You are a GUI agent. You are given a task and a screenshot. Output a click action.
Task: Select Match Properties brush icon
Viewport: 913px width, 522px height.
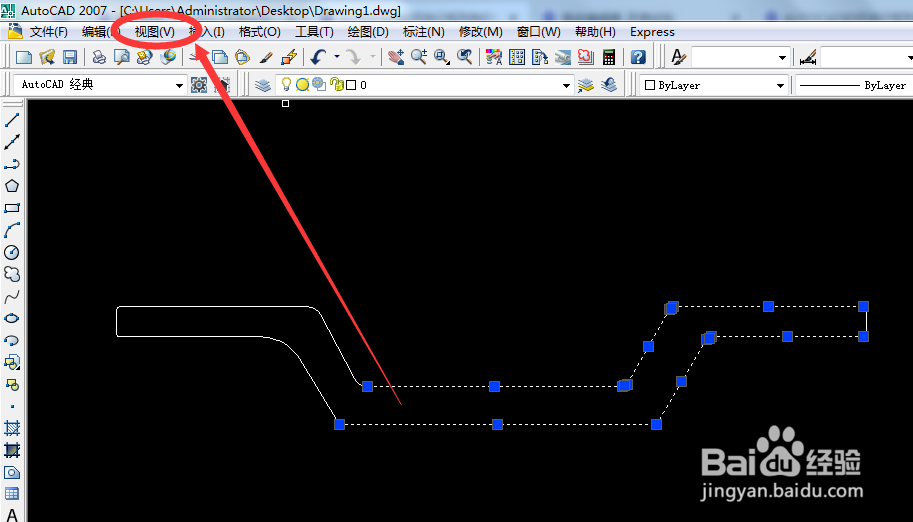(266, 57)
